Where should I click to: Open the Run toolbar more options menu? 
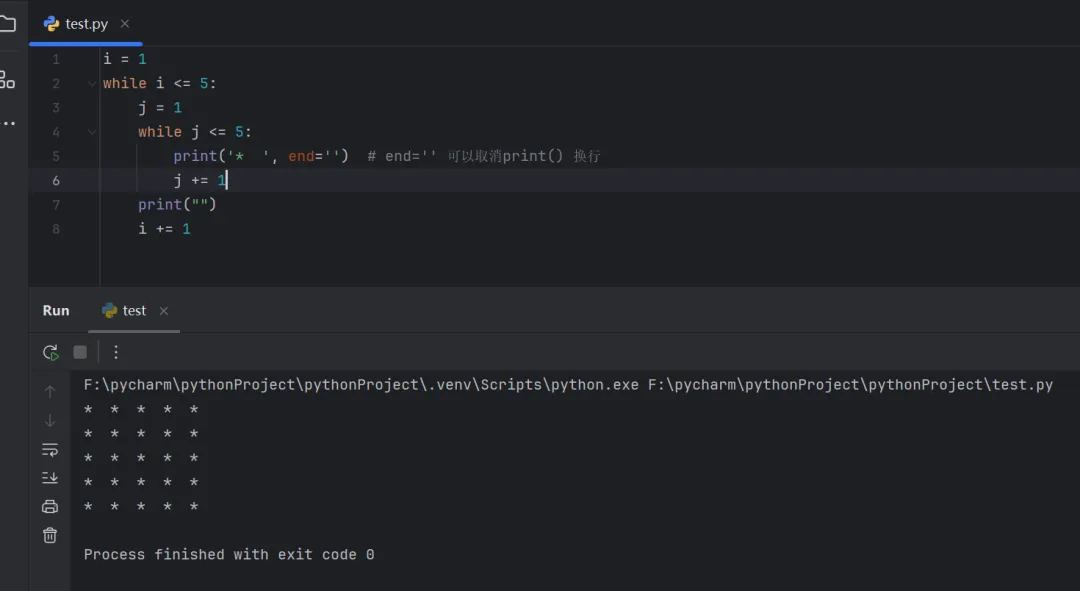click(x=116, y=352)
